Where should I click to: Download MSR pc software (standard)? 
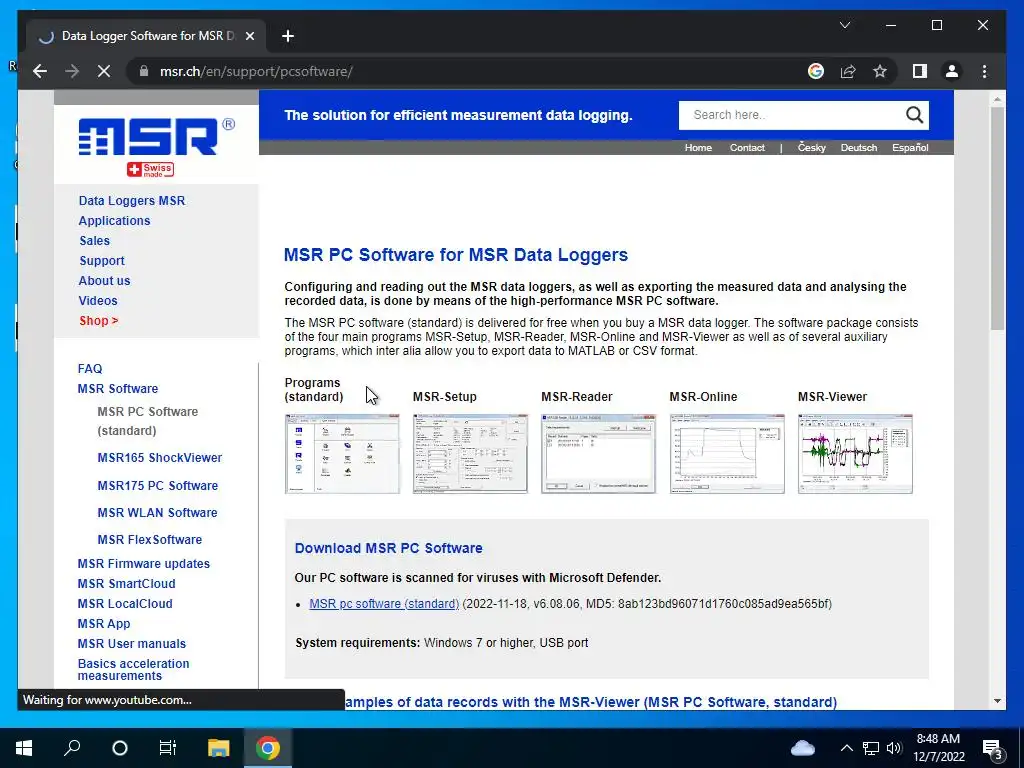(384, 603)
